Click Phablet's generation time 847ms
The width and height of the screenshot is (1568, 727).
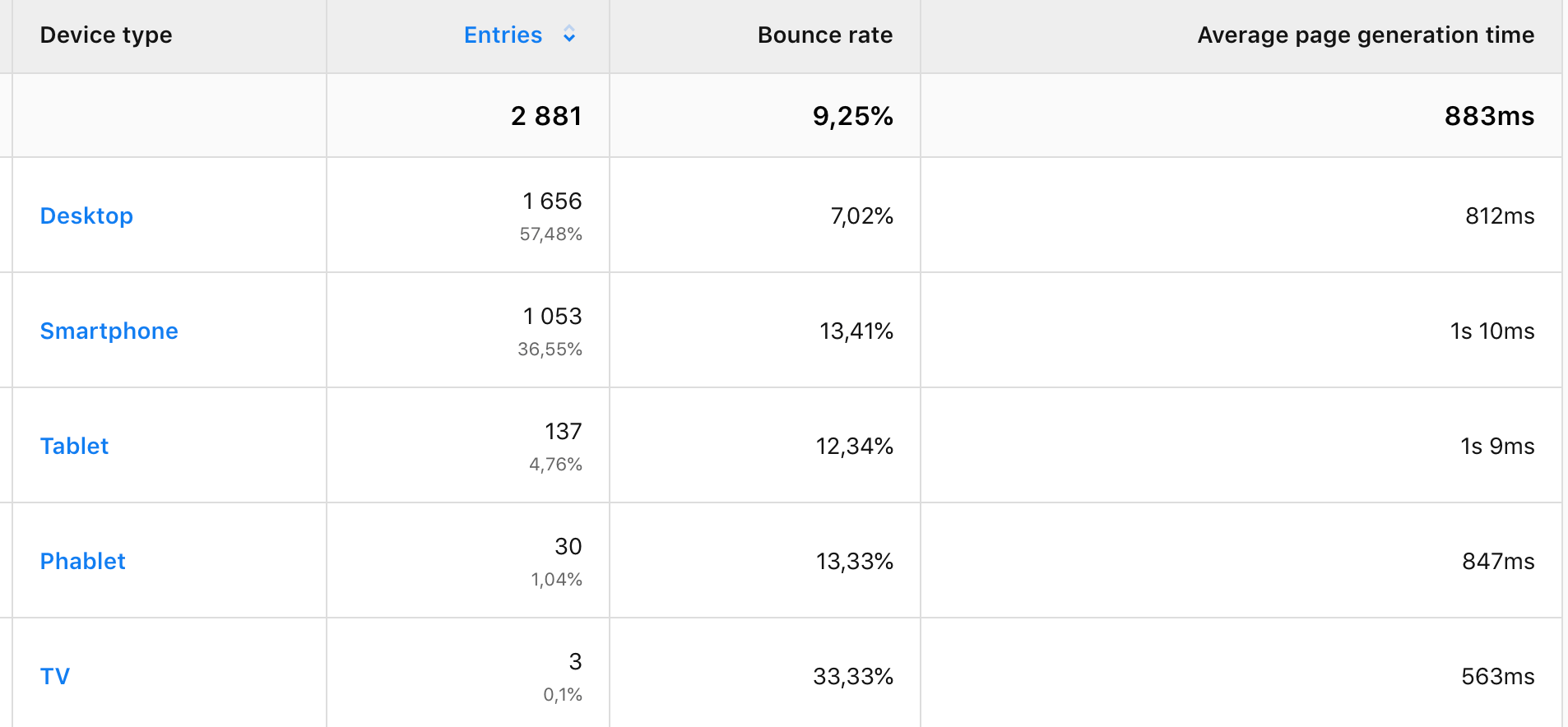[x=1497, y=561]
